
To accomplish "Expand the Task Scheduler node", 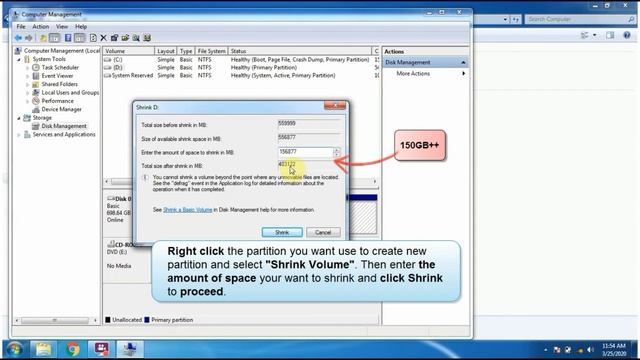I will pos(28,68).
